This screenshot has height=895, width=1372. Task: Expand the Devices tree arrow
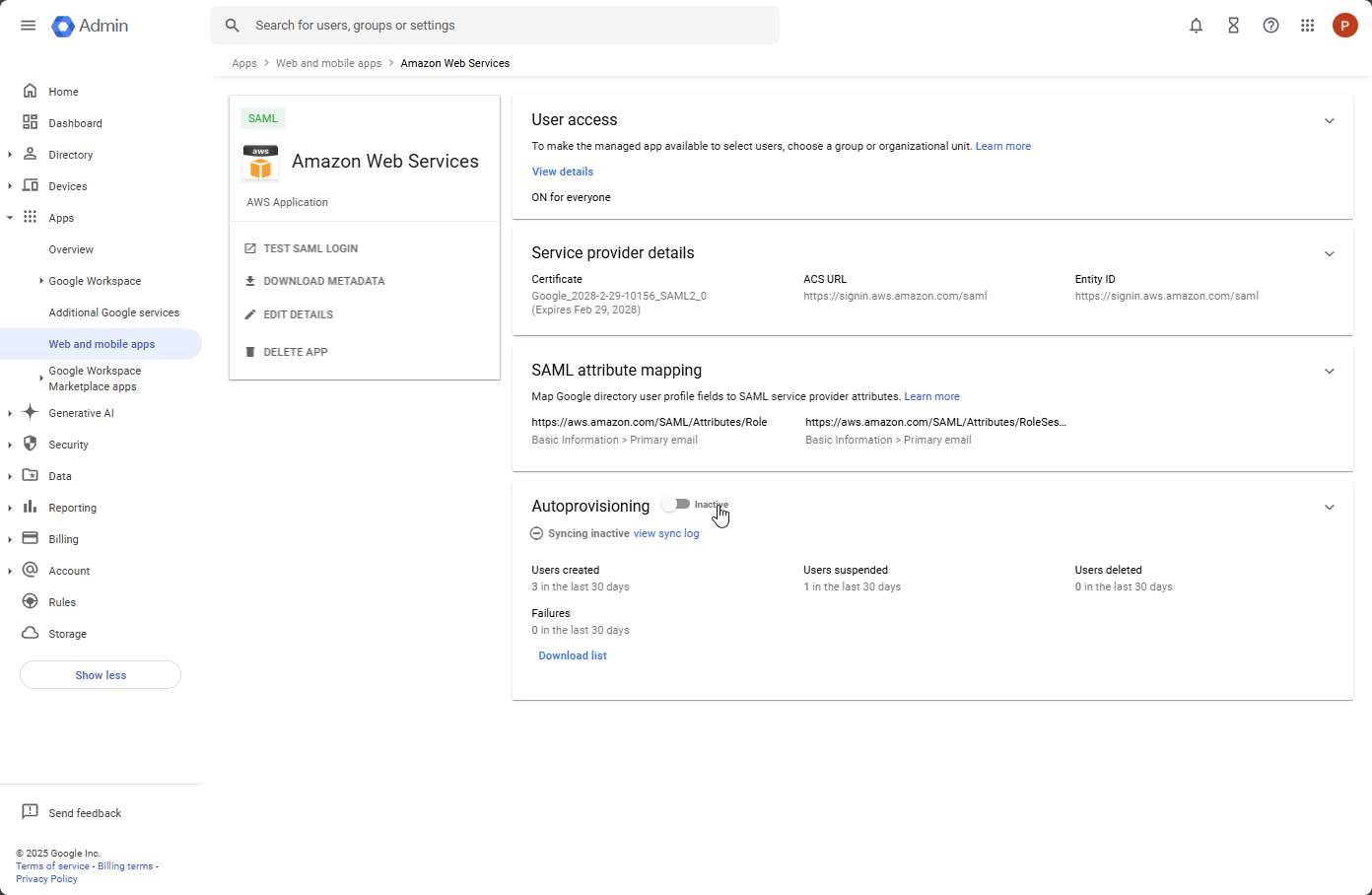10,186
